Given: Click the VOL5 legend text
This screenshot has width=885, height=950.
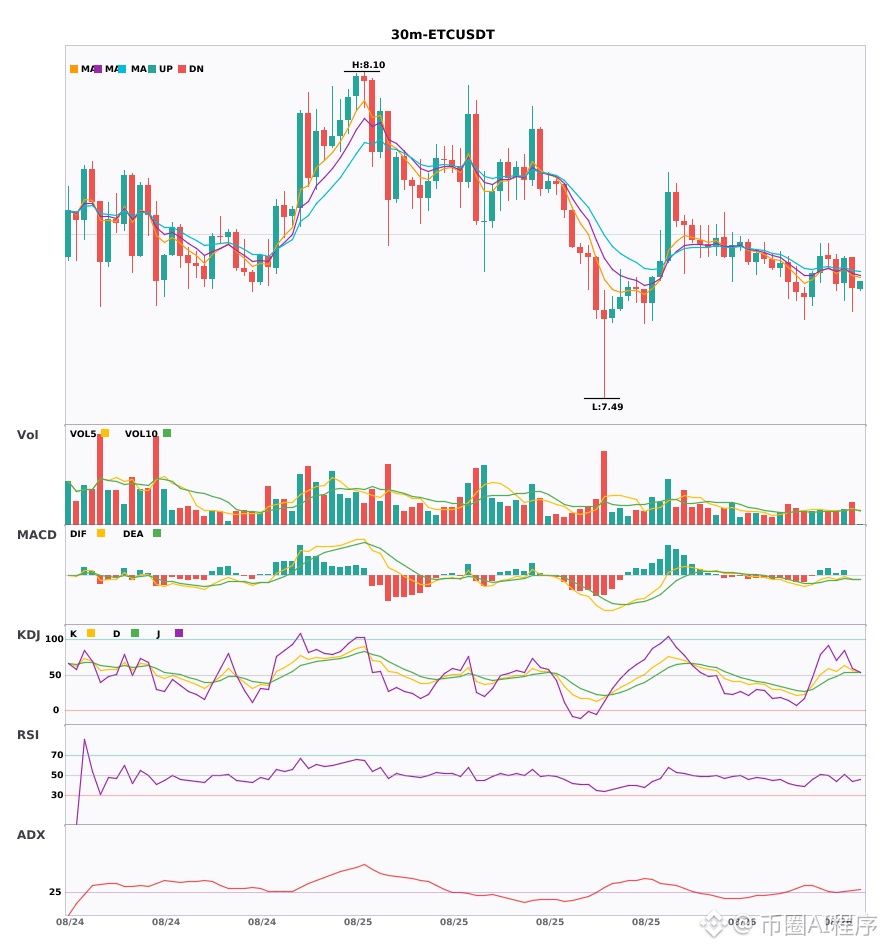Looking at the screenshot, I should point(83,434).
